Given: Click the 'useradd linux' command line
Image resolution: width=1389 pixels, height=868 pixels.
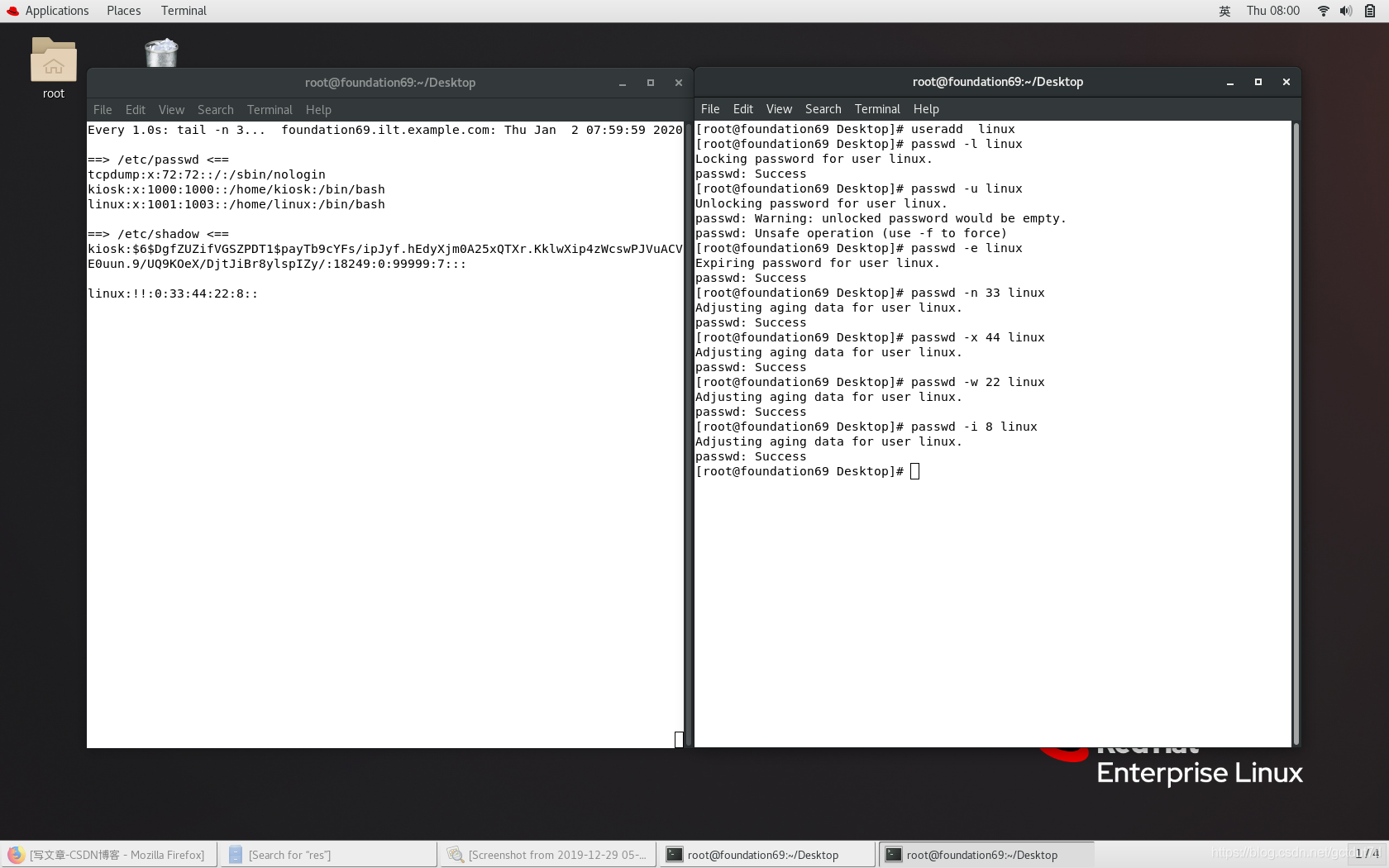Looking at the screenshot, I should click(855, 129).
